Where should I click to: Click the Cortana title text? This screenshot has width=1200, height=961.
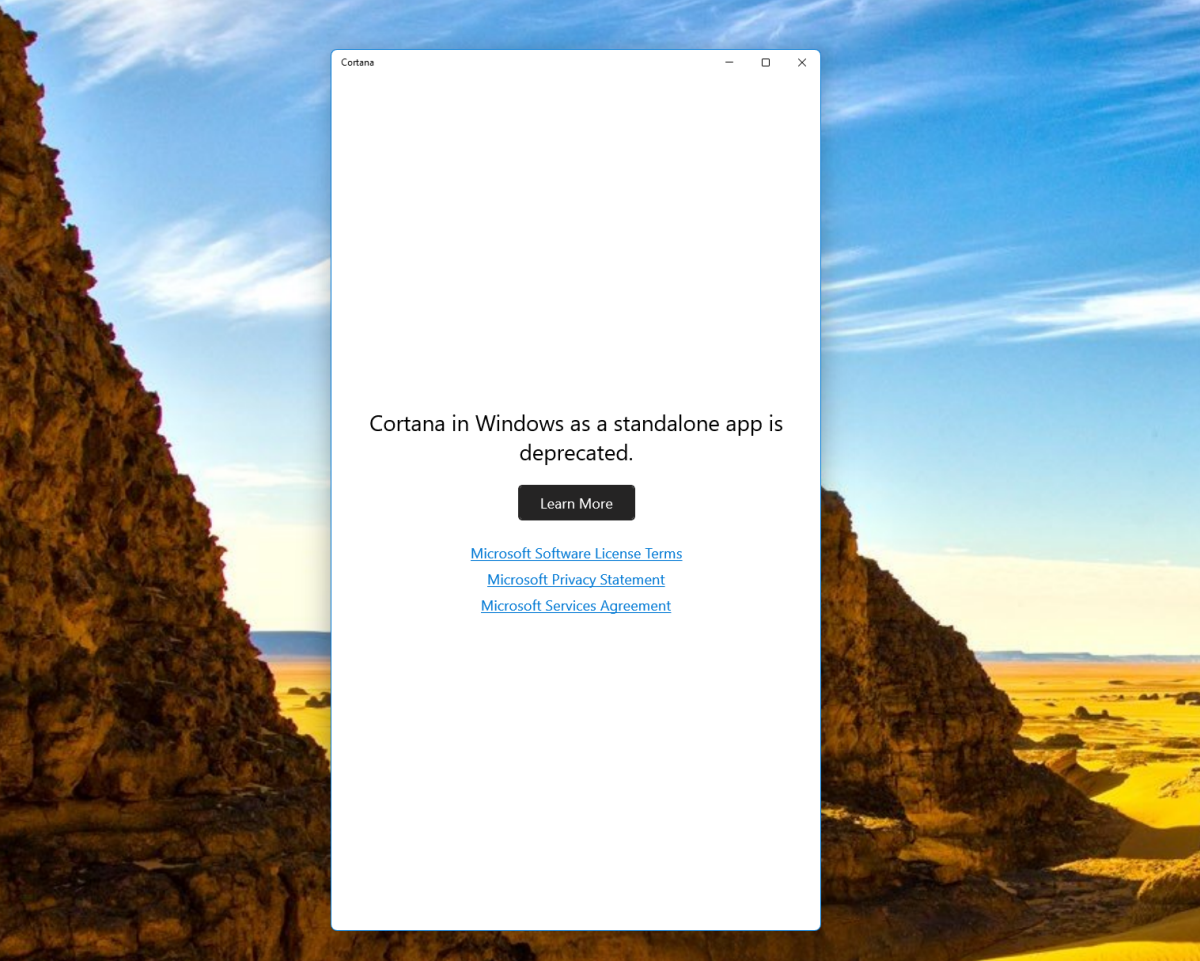tap(358, 62)
